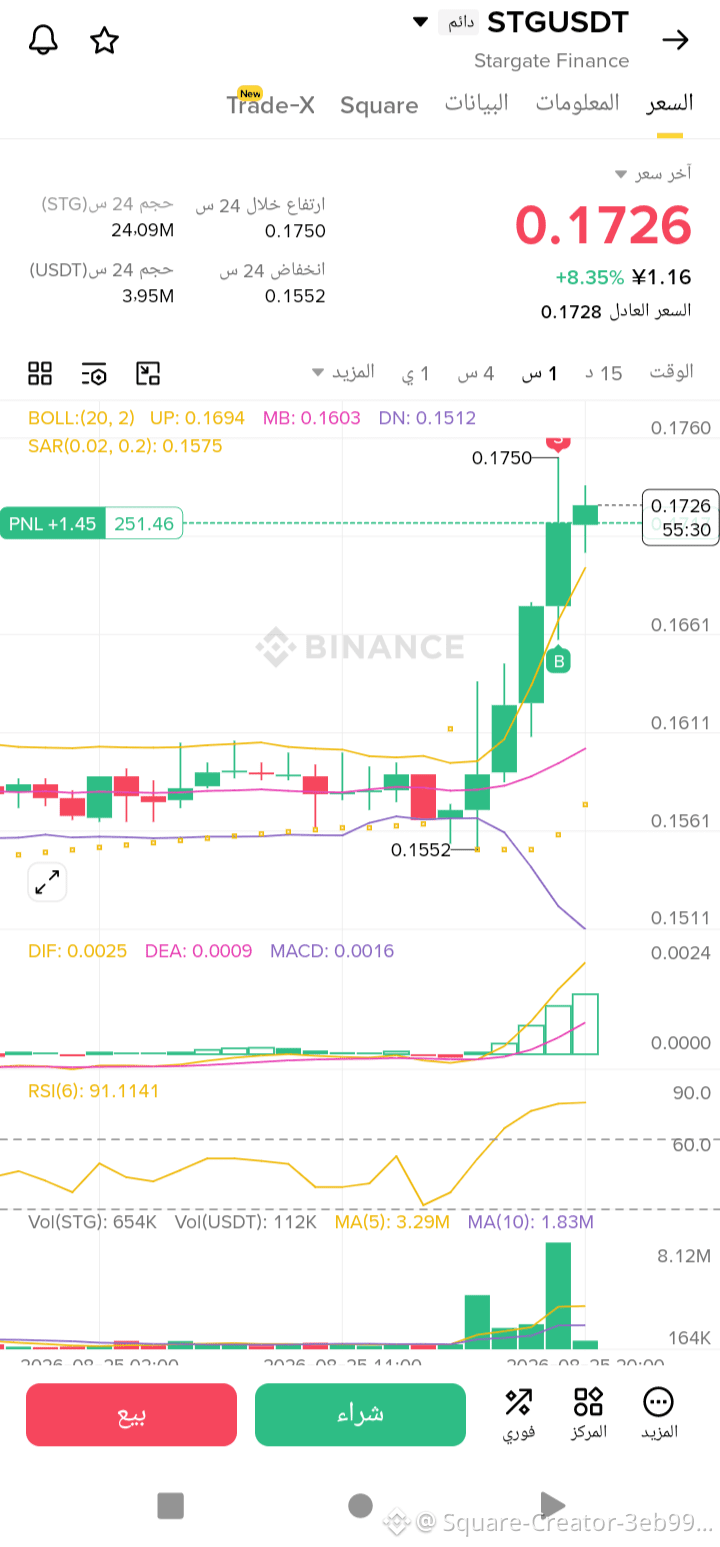Tap the +8.35% change percentage
720x1547 pixels.
[590, 277]
